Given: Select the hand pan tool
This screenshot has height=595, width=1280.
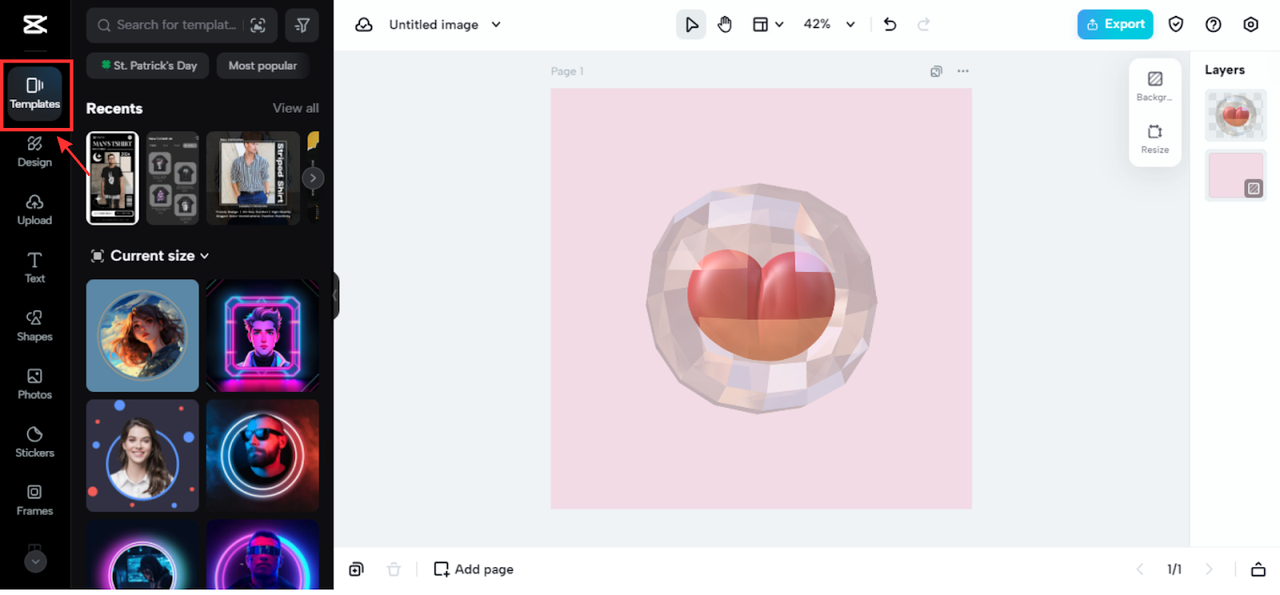Looking at the screenshot, I should click(x=725, y=25).
